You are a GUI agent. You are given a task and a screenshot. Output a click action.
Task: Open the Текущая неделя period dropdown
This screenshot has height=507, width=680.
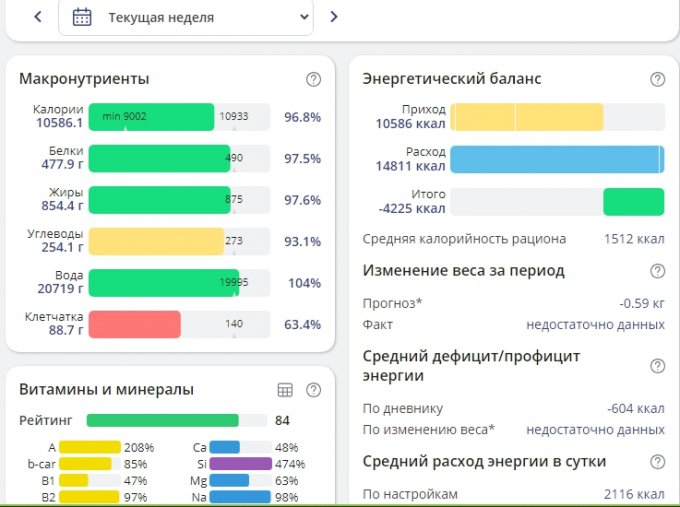click(x=185, y=17)
